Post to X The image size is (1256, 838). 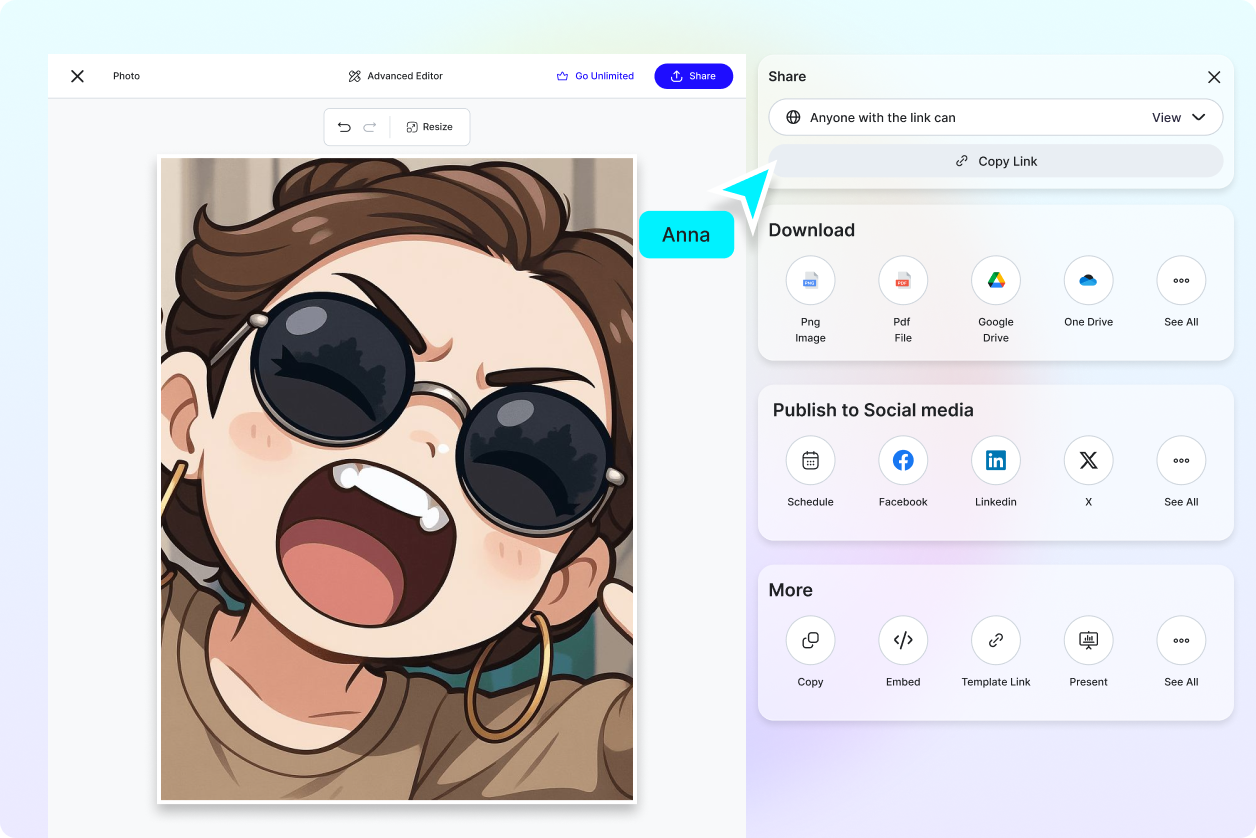[x=1088, y=461]
